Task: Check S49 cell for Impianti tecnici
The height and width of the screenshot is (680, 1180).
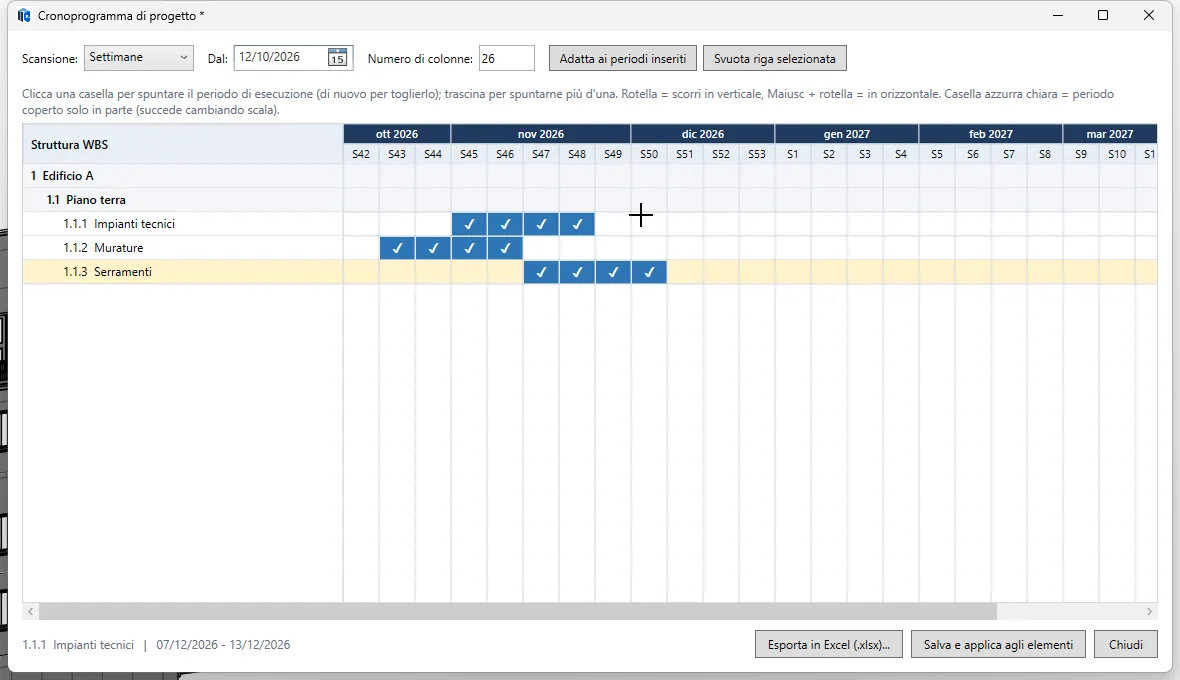Action: [613, 224]
